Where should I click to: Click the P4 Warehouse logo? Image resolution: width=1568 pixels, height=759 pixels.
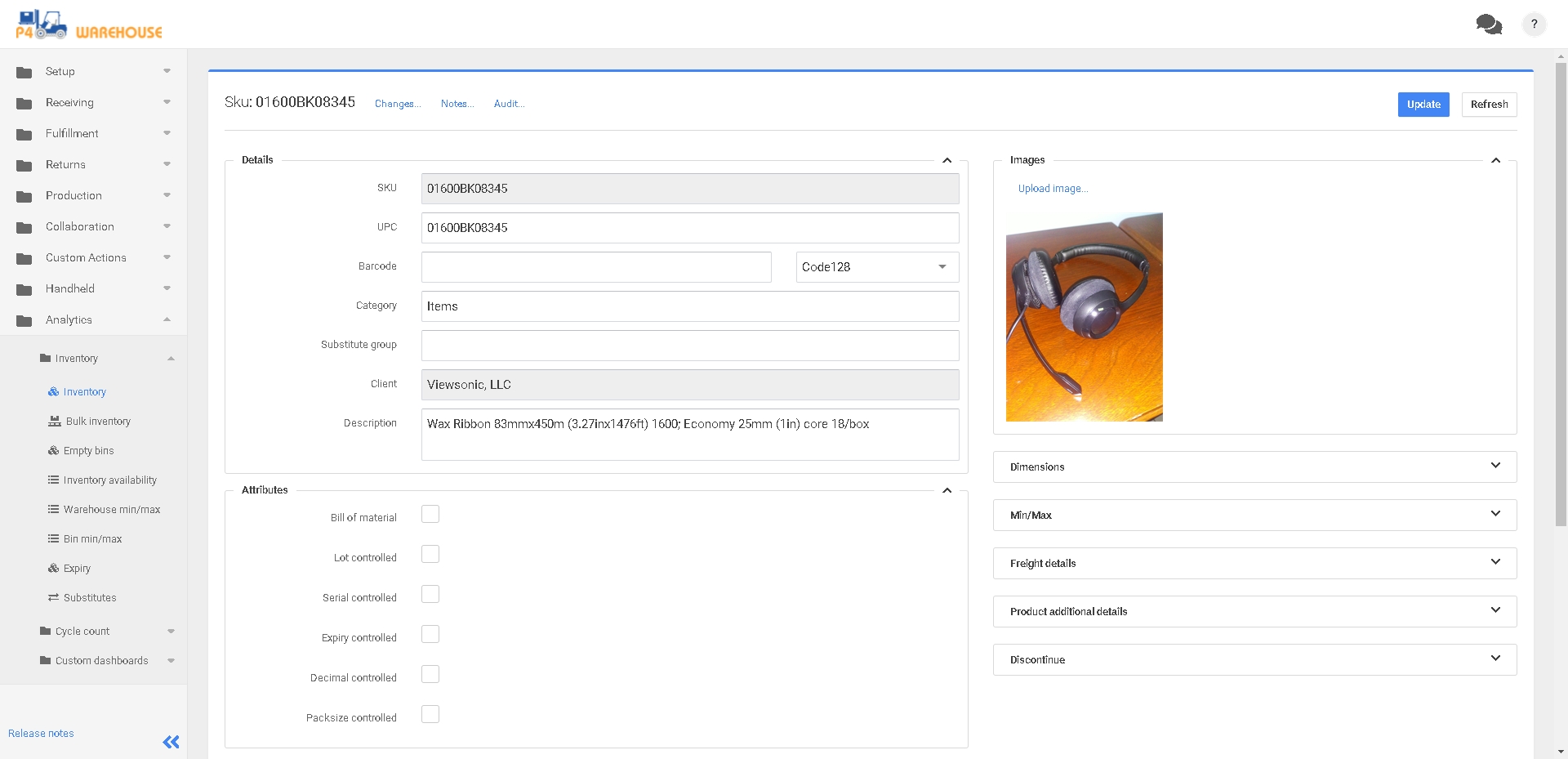[x=88, y=25]
